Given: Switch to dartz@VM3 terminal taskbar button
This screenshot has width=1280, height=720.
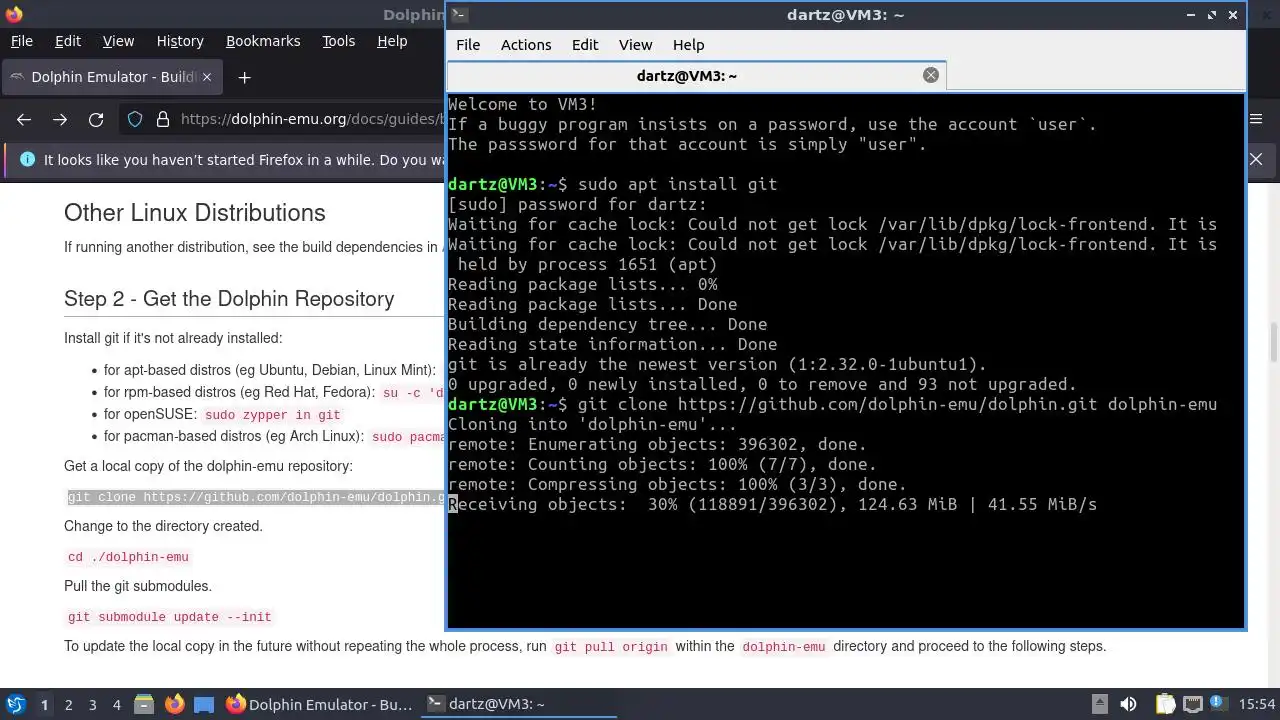Looking at the screenshot, I should (519, 704).
